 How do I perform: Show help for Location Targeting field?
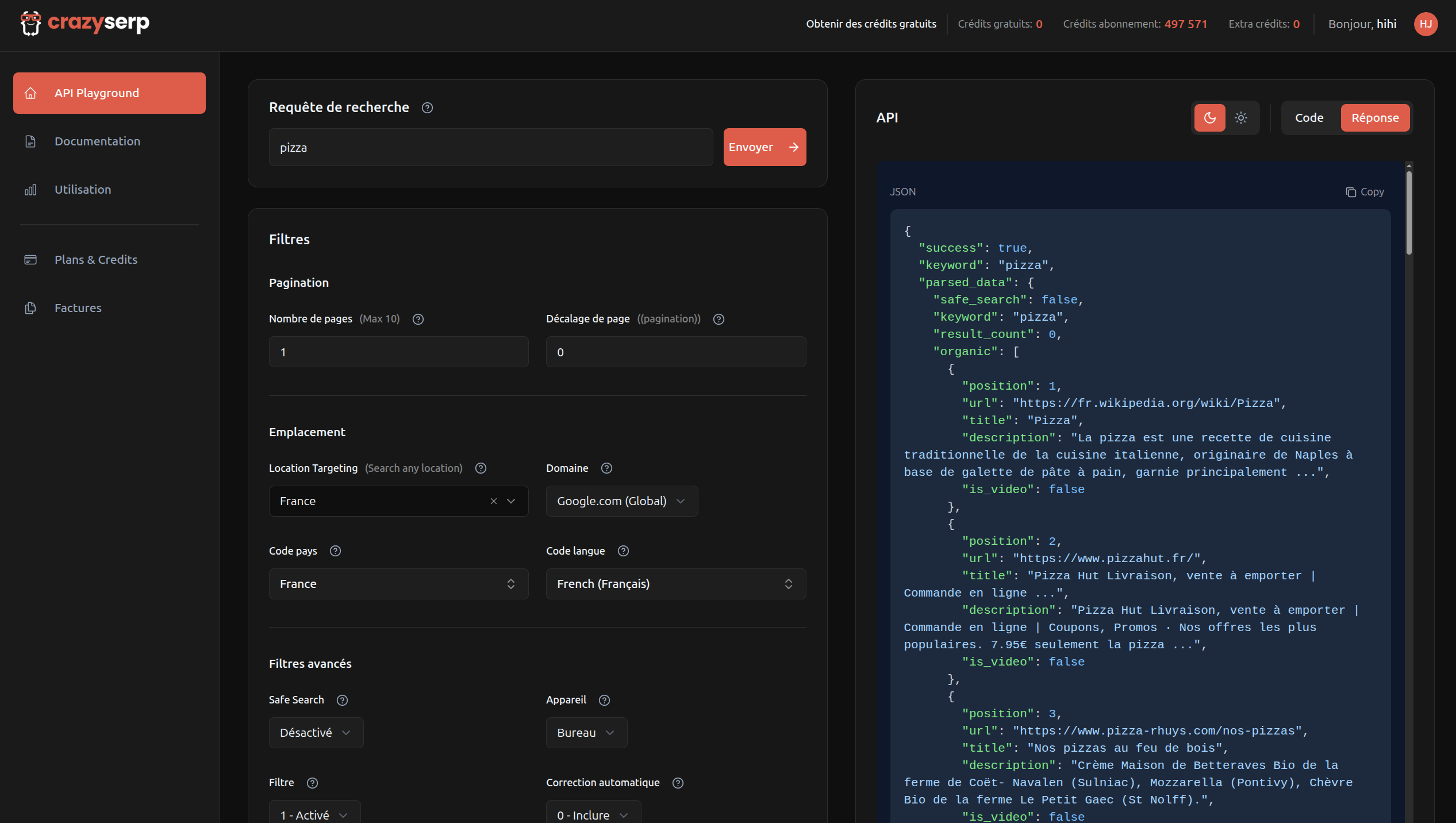(481, 468)
